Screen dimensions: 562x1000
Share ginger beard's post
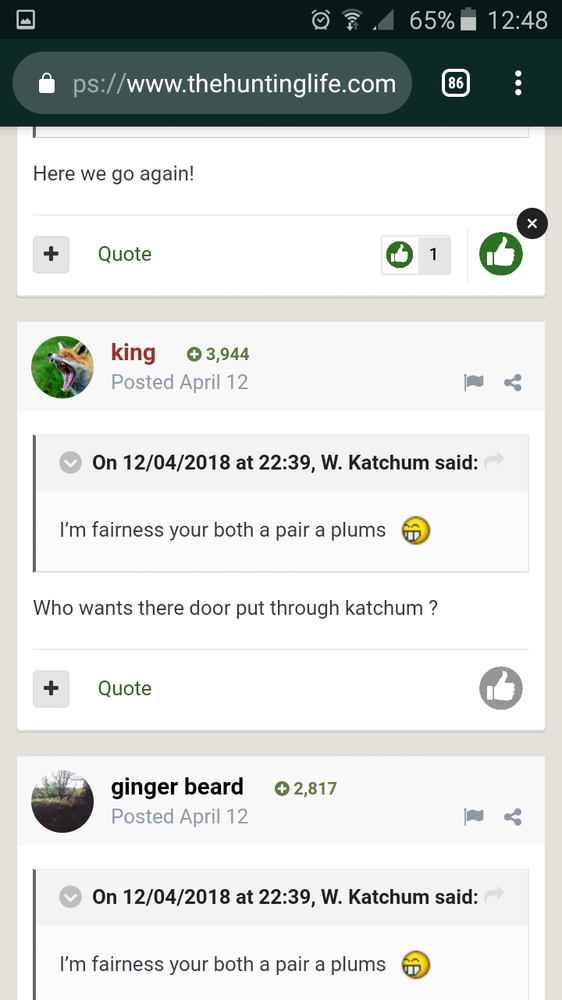tap(513, 816)
